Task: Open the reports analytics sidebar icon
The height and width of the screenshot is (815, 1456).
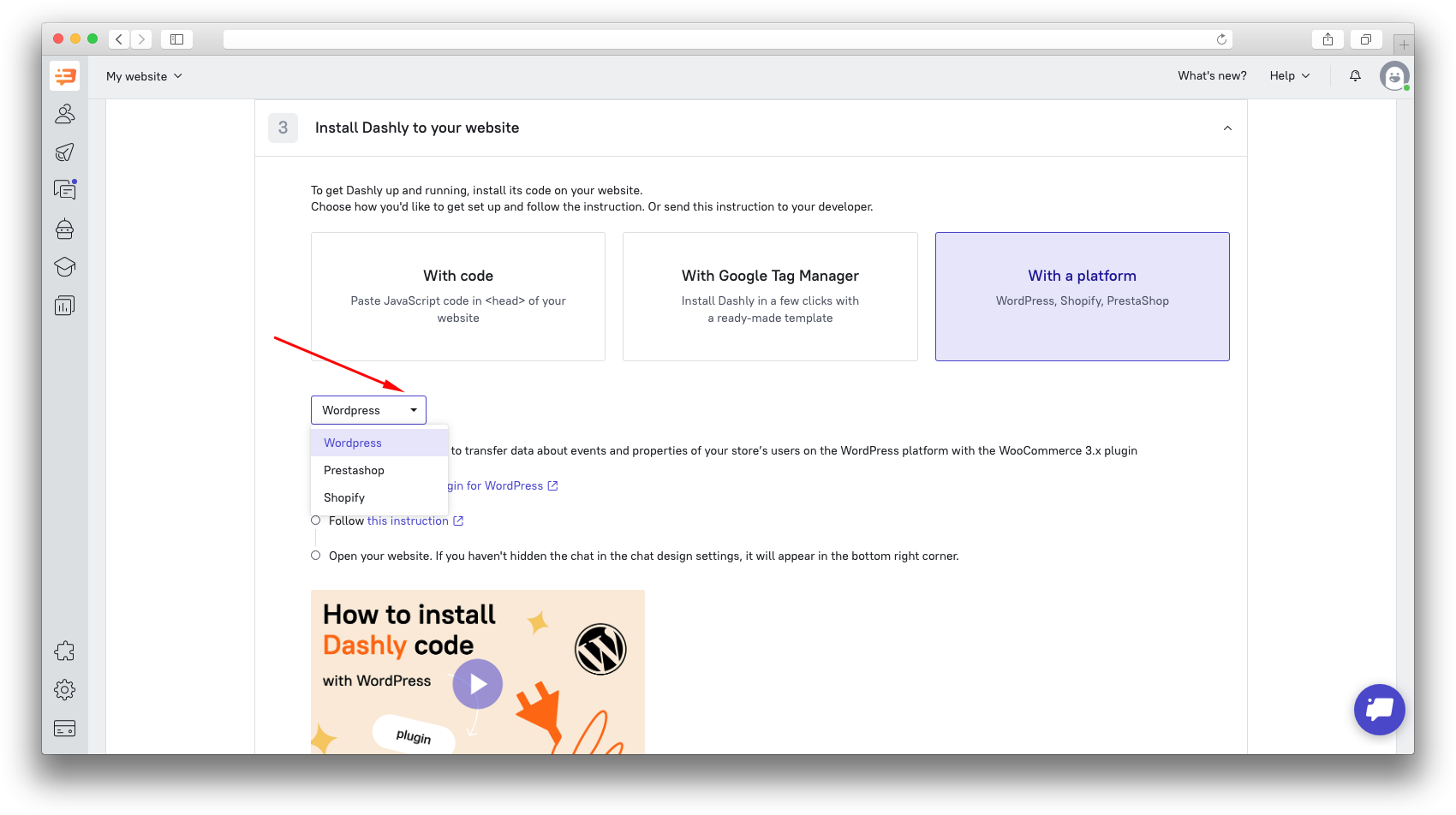Action: point(64,306)
